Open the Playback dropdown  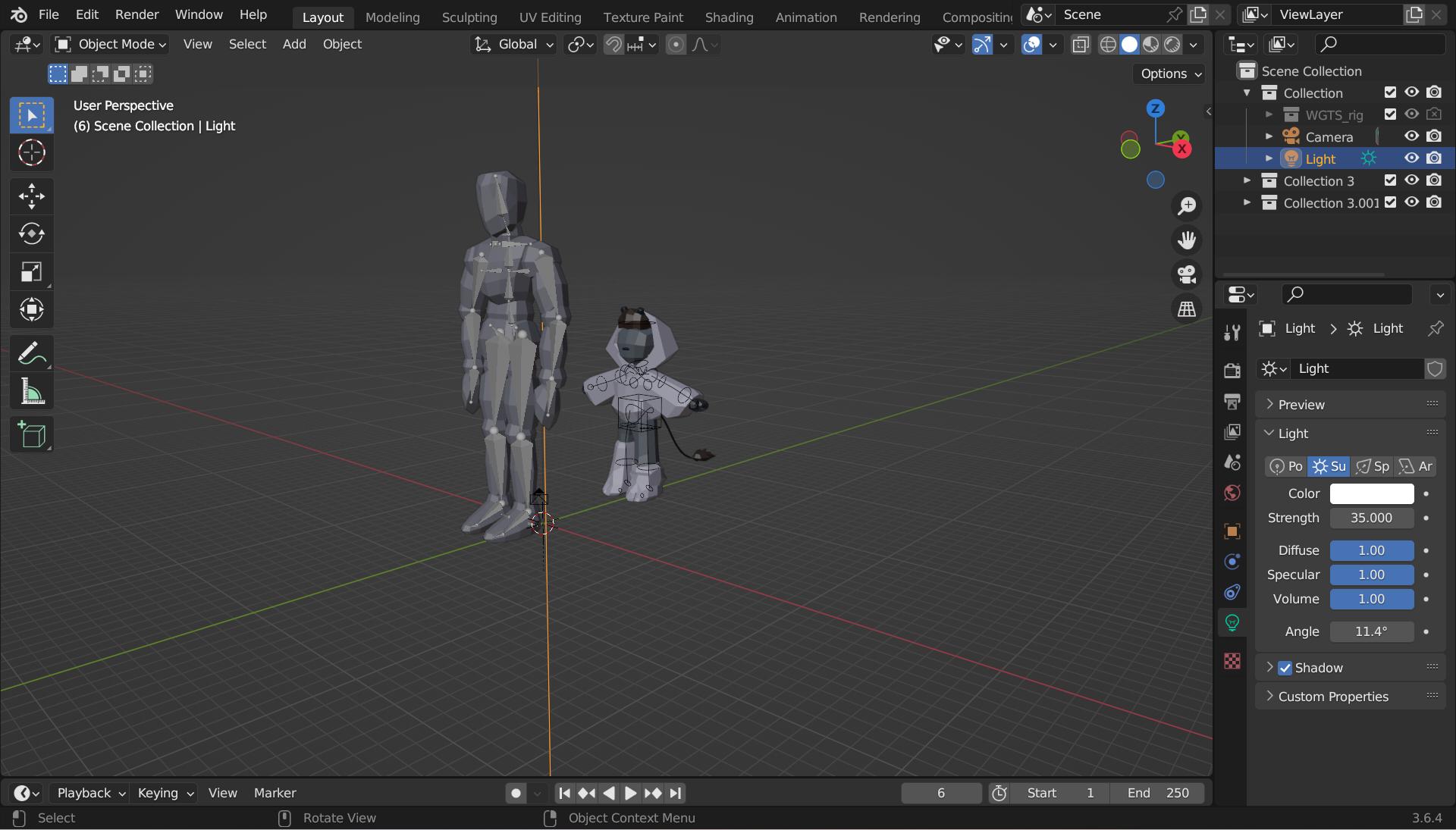pos(90,793)
